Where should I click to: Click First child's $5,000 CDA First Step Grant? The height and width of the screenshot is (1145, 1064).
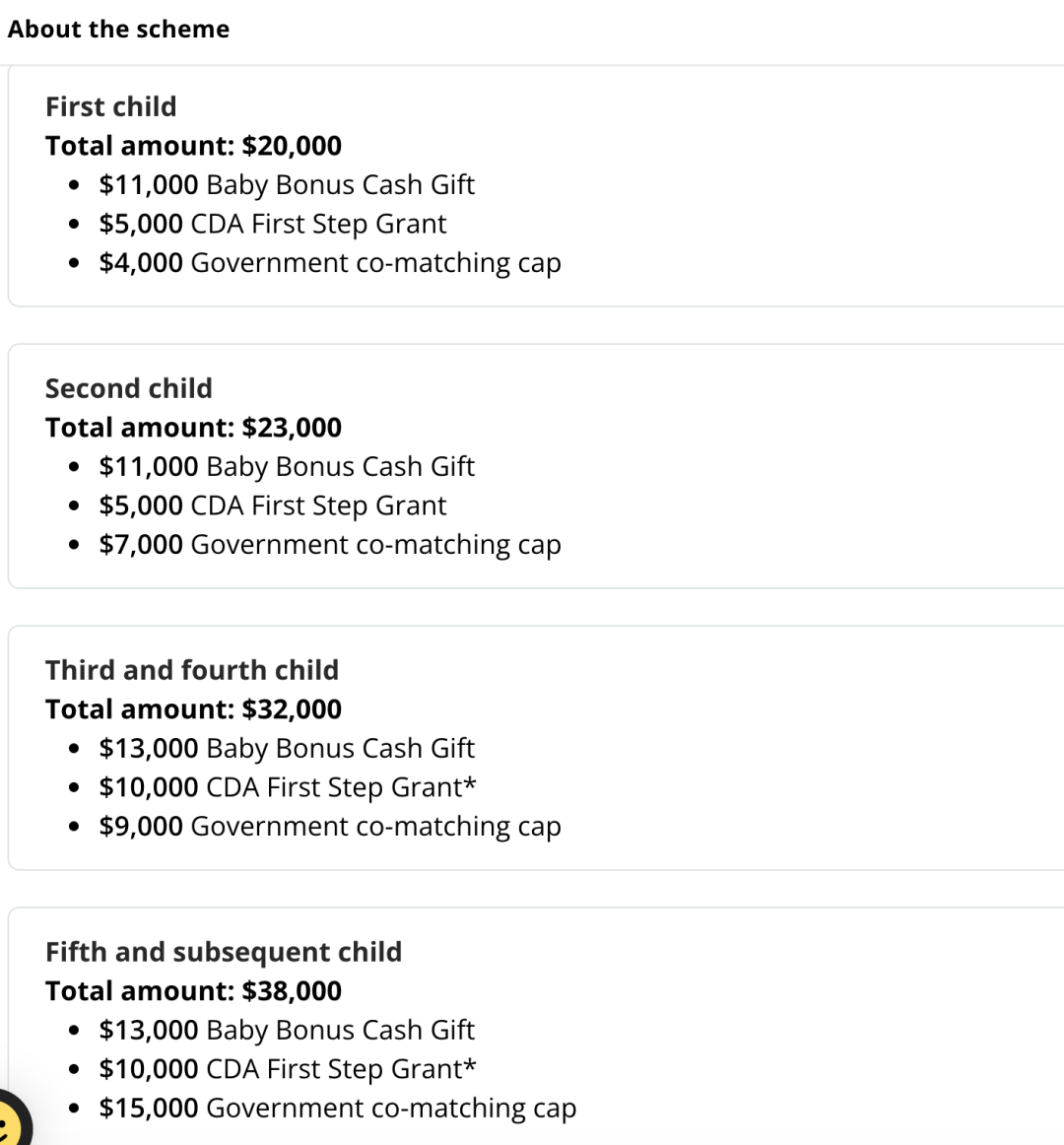coord(273,225)
